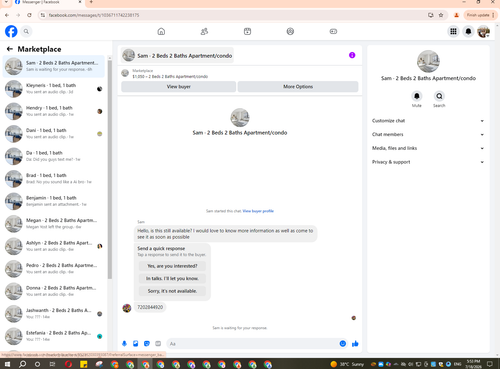Click the View buyer button
The height and width of the screenshot is (369, 500).
(x=179, y=87)
